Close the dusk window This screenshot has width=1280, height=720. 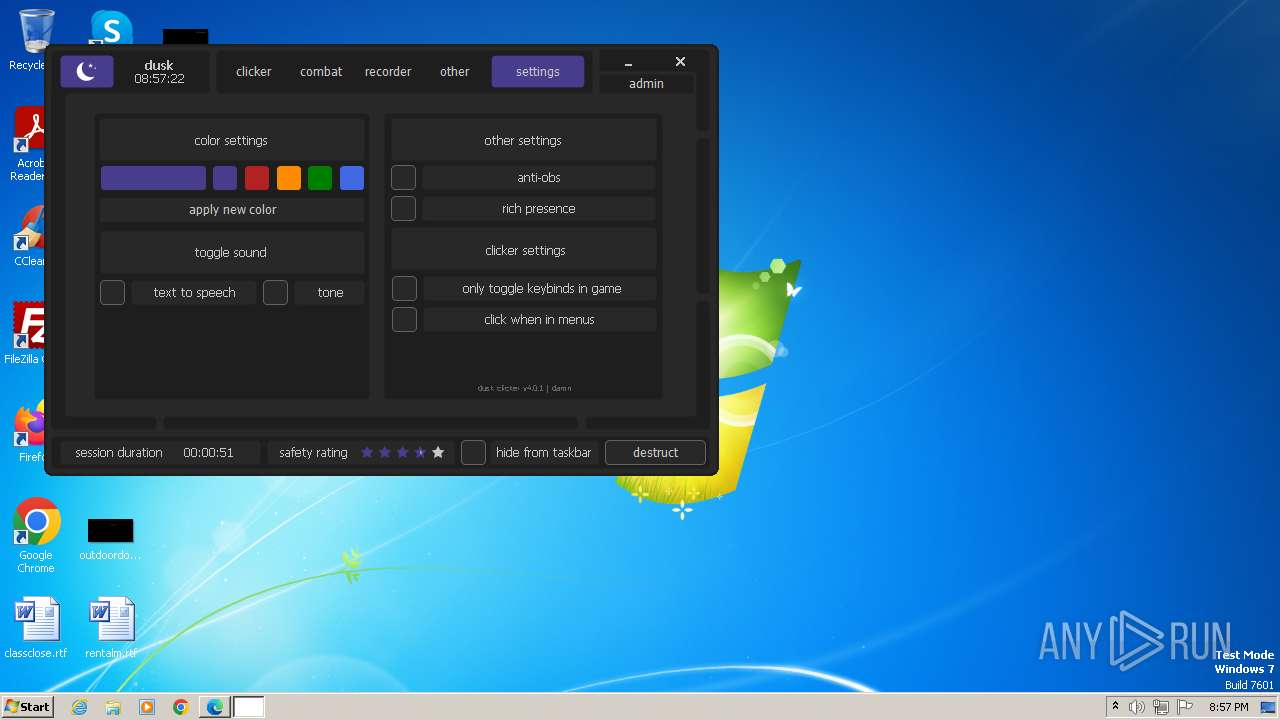coord(680,62)
